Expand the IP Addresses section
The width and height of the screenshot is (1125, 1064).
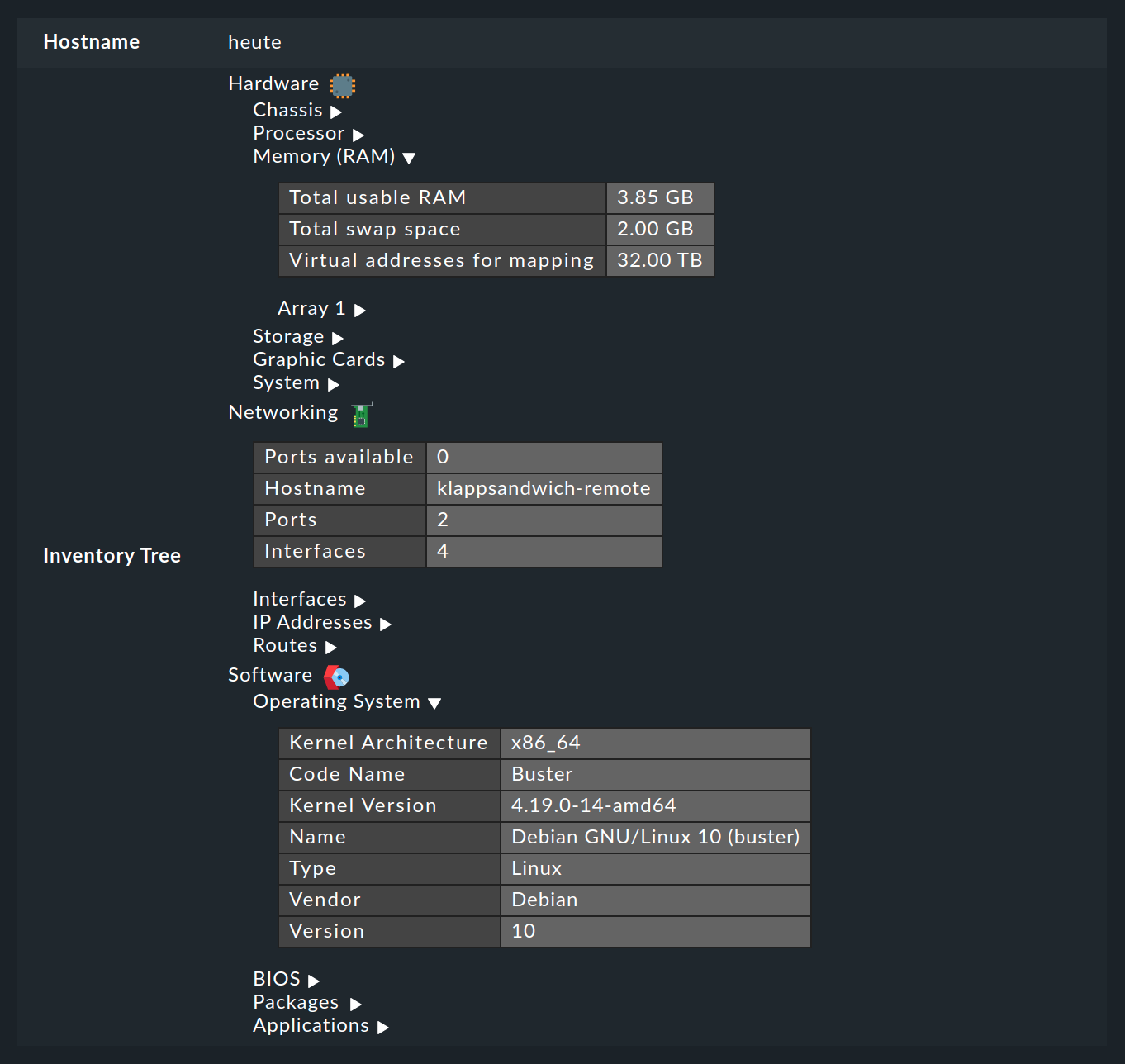point(386,623)
